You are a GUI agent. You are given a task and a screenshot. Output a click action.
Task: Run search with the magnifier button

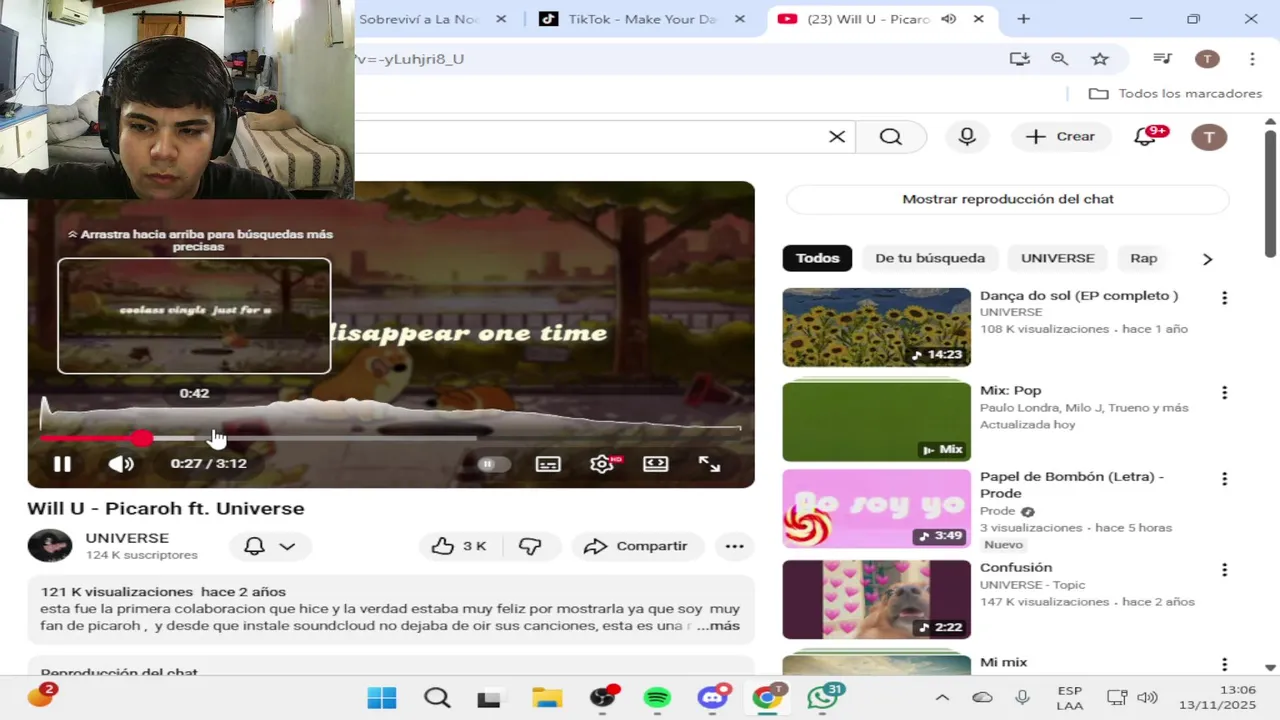pos(891,137)
